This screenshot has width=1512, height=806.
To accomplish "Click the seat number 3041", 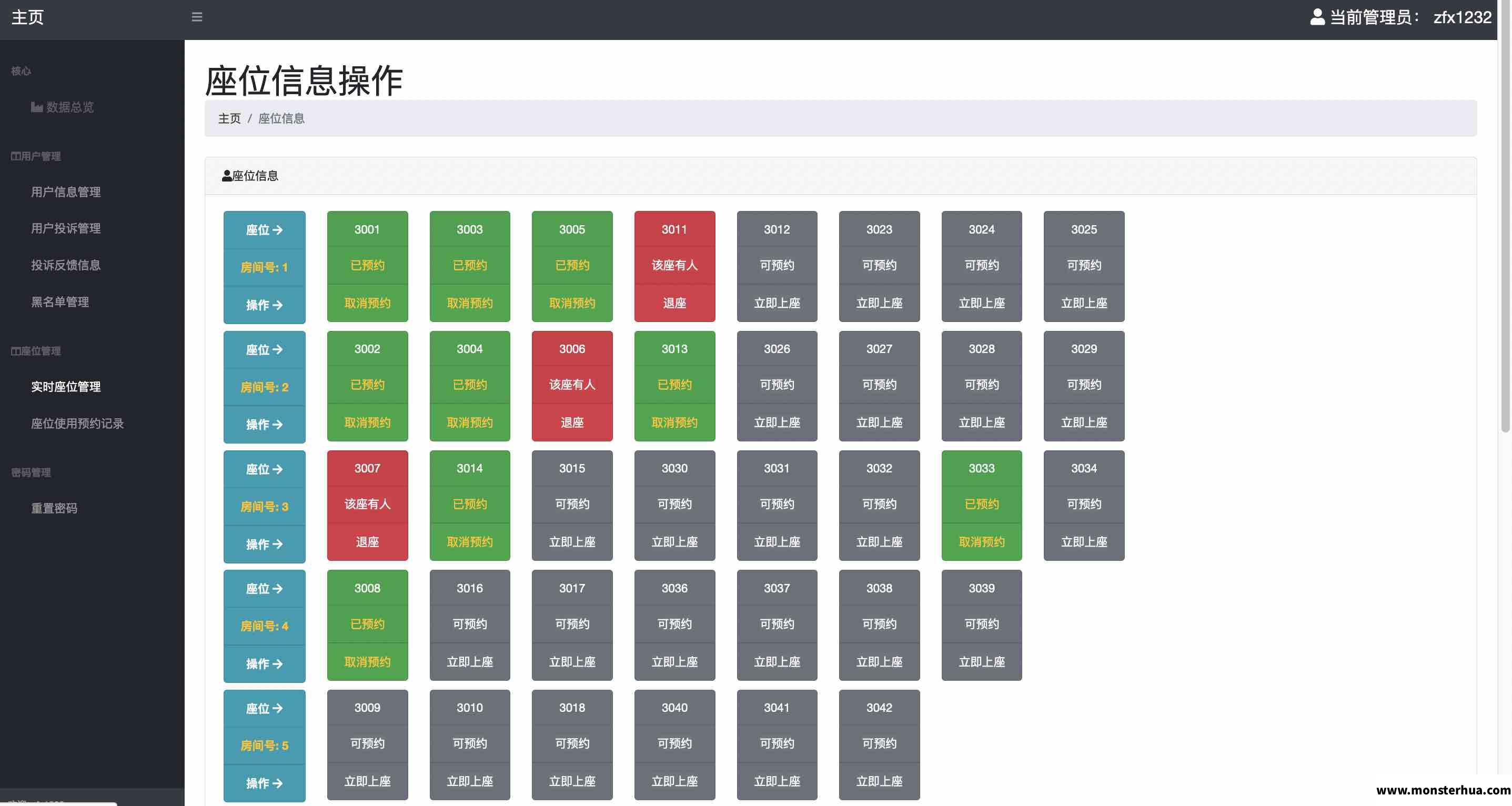I will 777,708.
